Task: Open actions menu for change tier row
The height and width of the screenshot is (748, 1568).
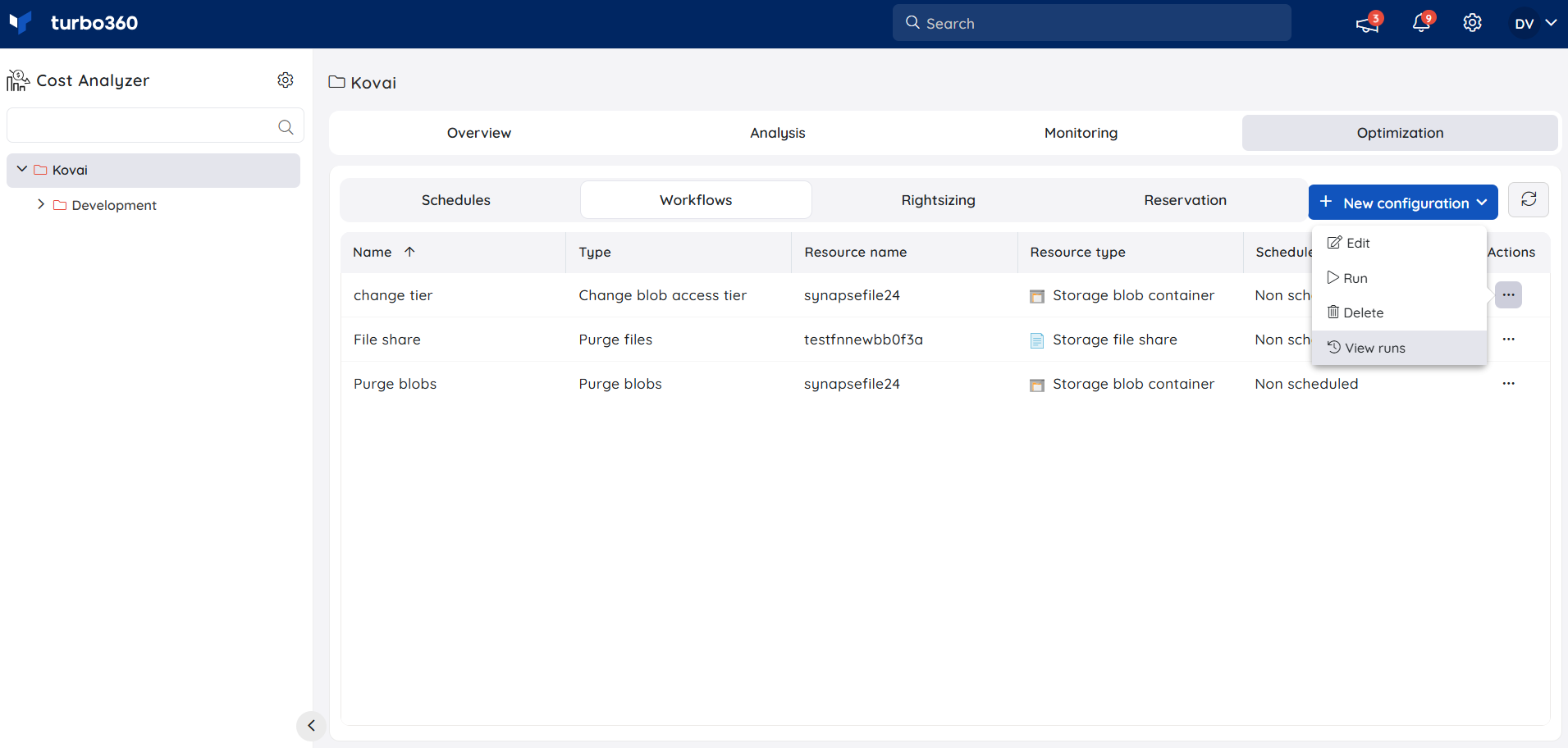Action: 1508,295
